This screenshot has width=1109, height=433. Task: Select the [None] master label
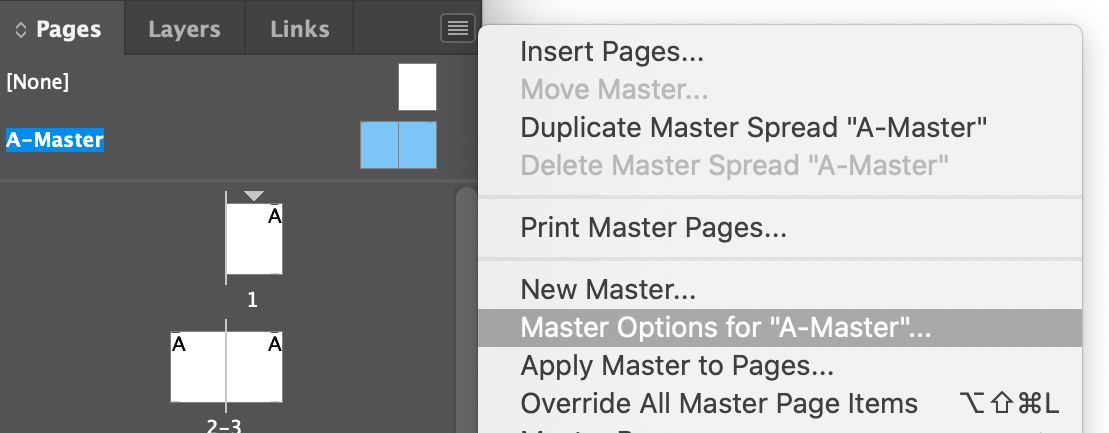37,82
